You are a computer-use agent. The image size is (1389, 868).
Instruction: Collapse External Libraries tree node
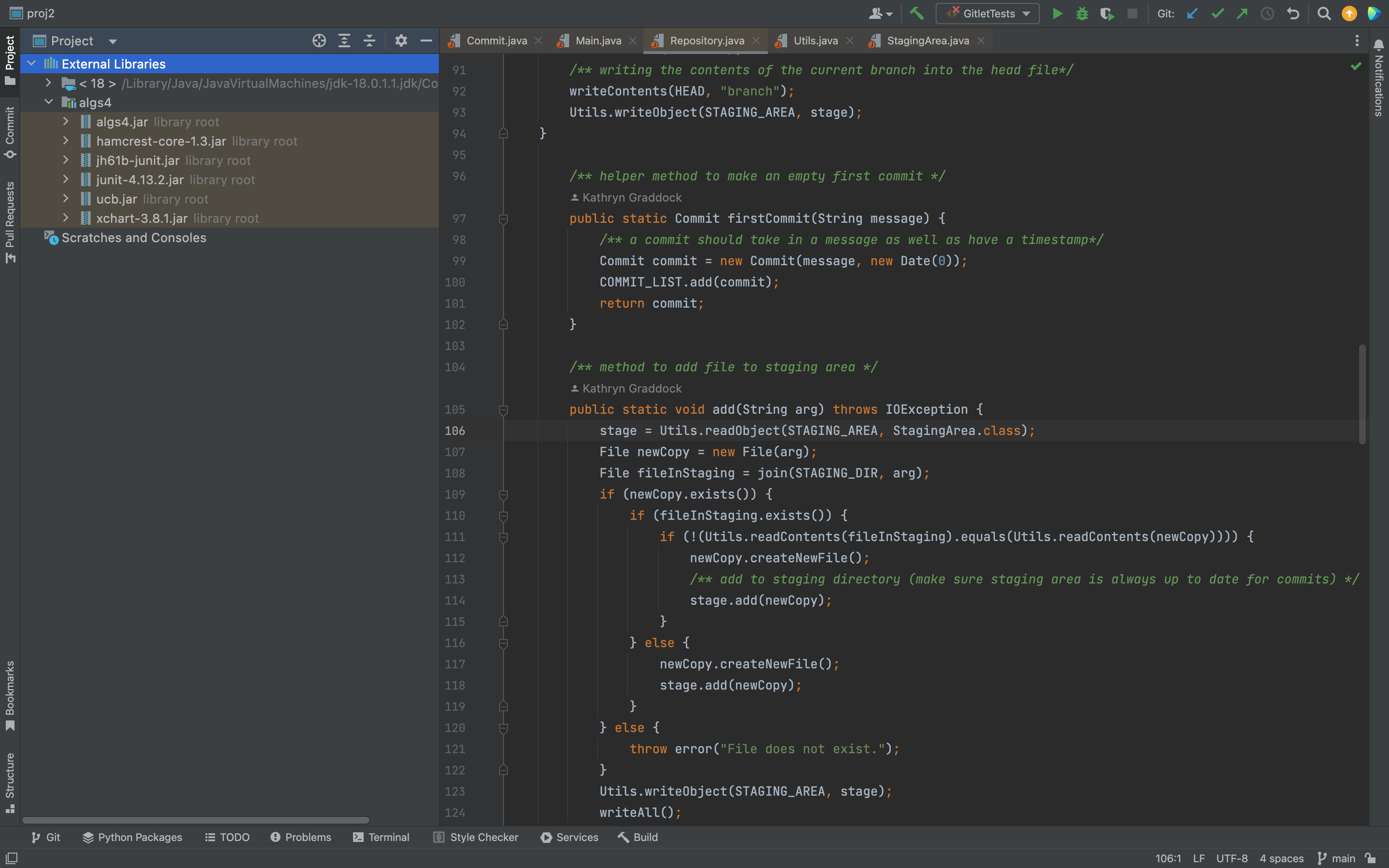click(x=32, y=64)
